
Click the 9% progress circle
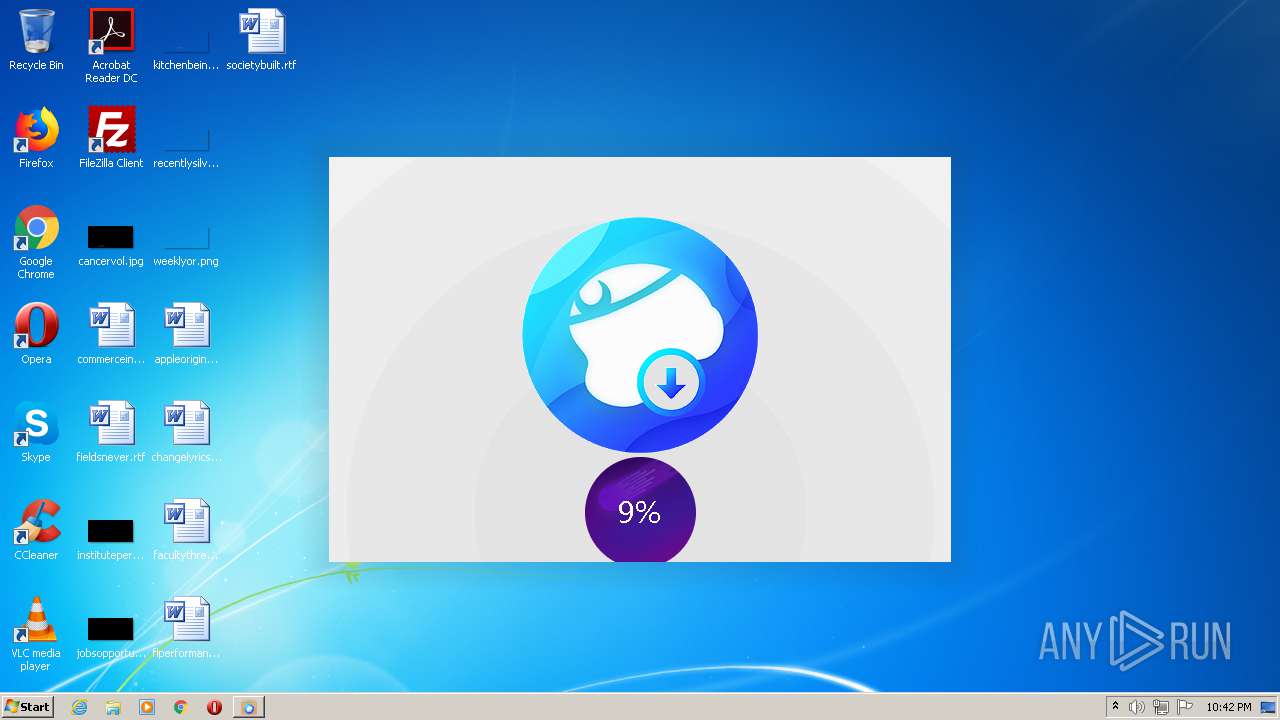tap(640, 510)
